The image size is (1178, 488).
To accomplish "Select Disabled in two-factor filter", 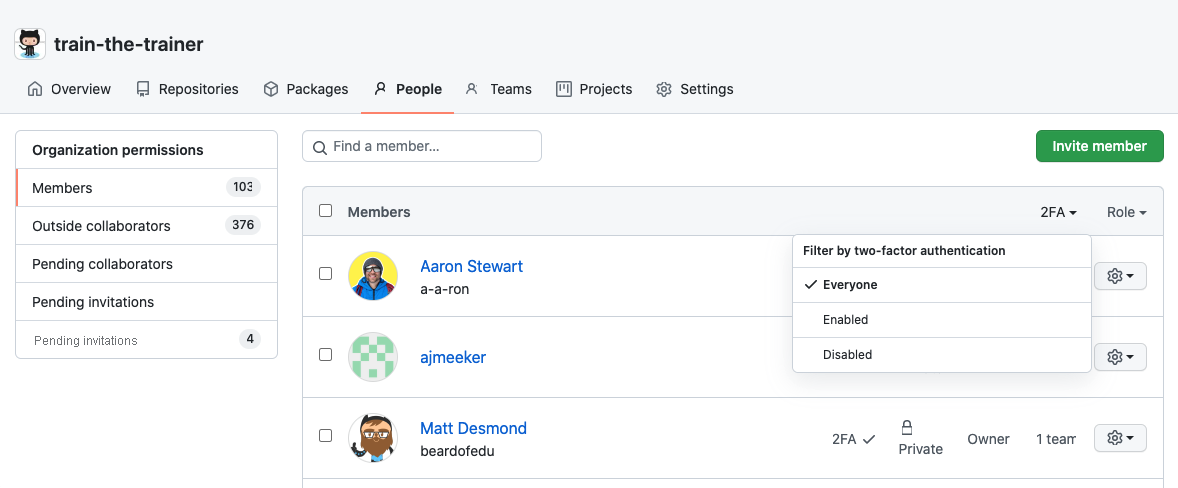I will pos(847,355).
